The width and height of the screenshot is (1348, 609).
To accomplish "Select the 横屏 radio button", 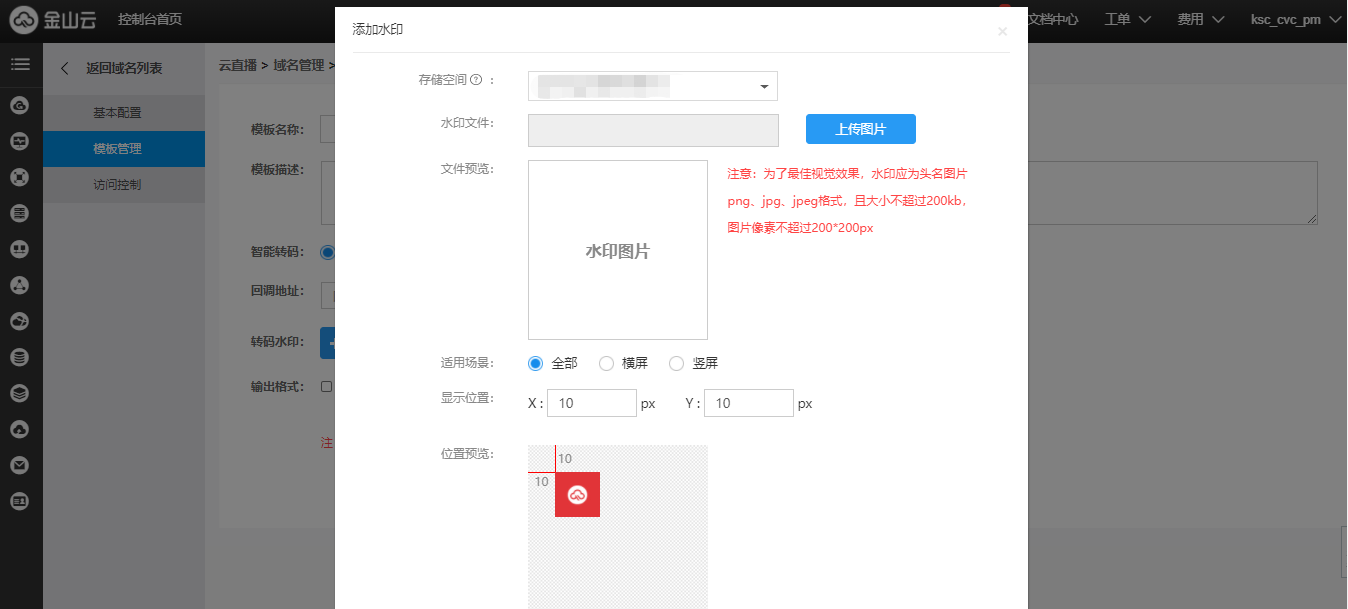I will [606, 364].
